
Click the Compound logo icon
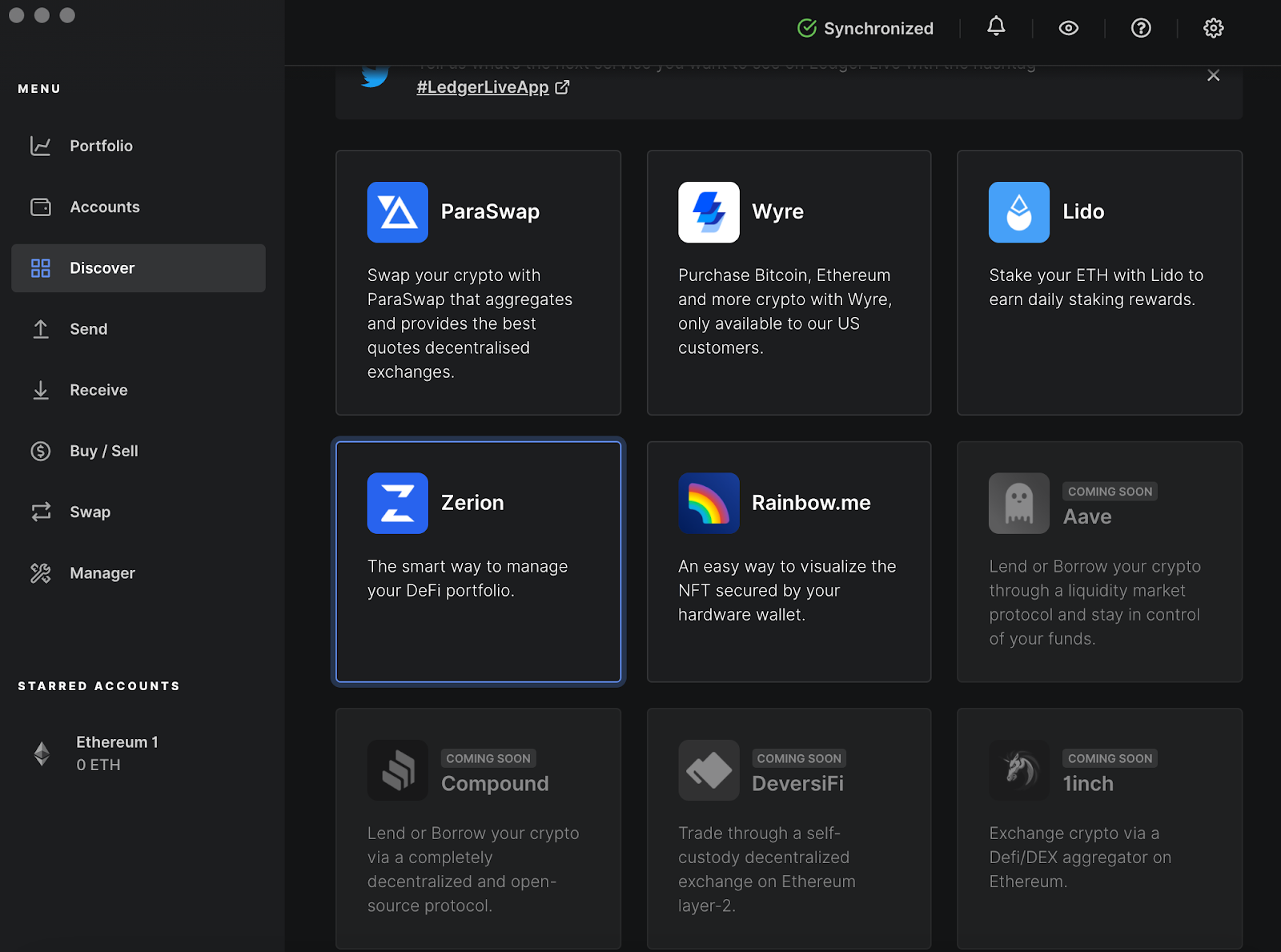coord(398,770)
